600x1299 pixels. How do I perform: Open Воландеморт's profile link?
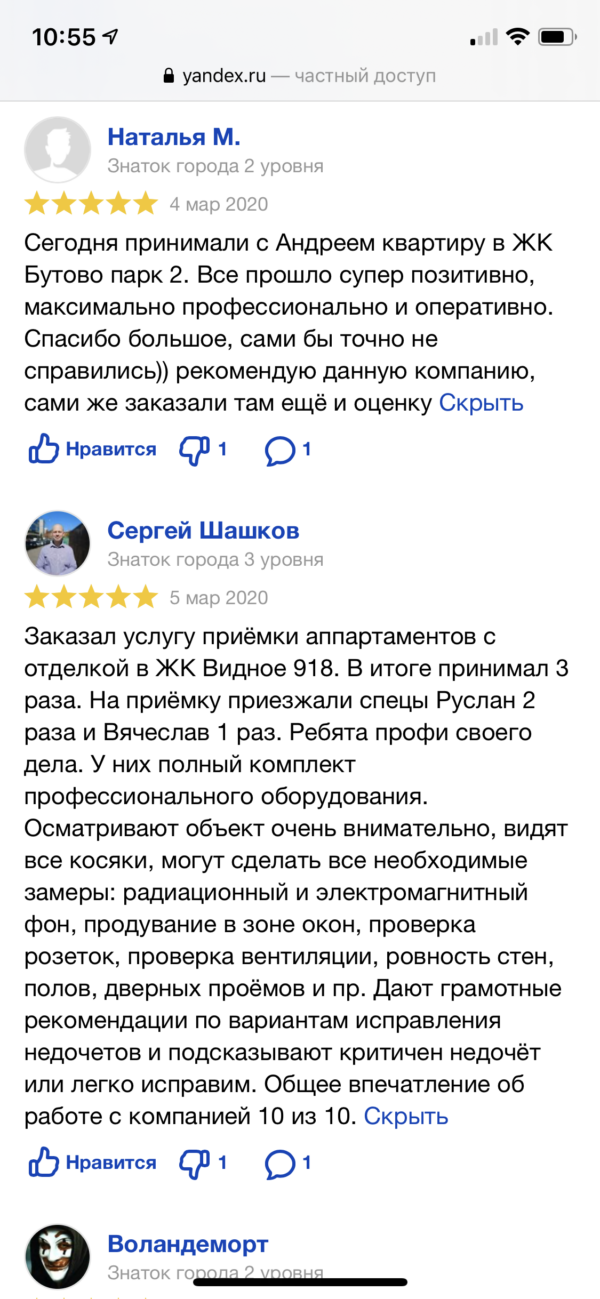point(188,1243)
